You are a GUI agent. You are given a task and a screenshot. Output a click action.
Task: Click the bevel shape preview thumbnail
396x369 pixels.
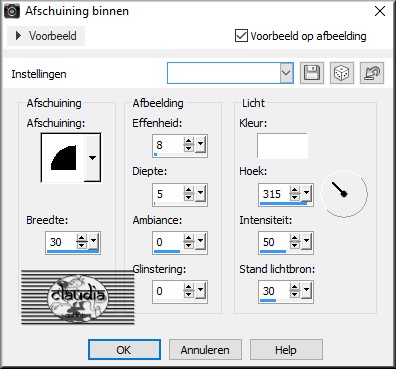click(x=63, y=158)
